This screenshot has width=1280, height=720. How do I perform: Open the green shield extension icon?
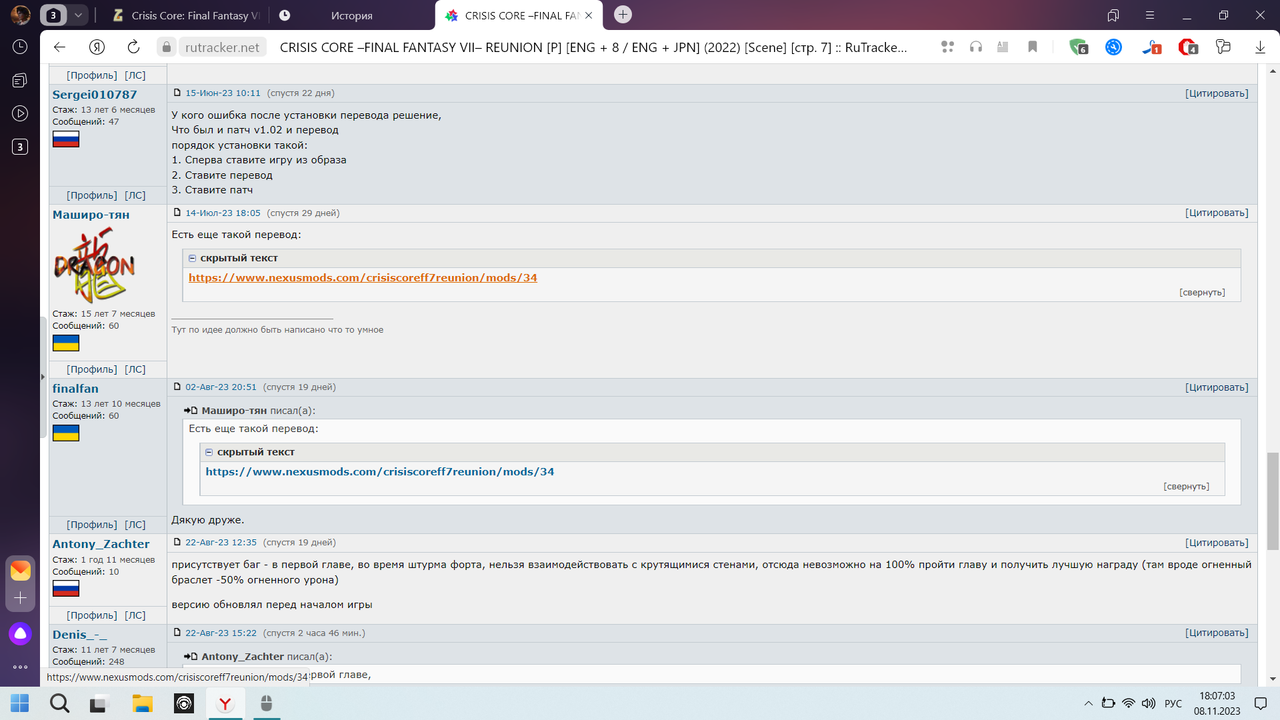pyautogui.click(x=1078, y=47)
